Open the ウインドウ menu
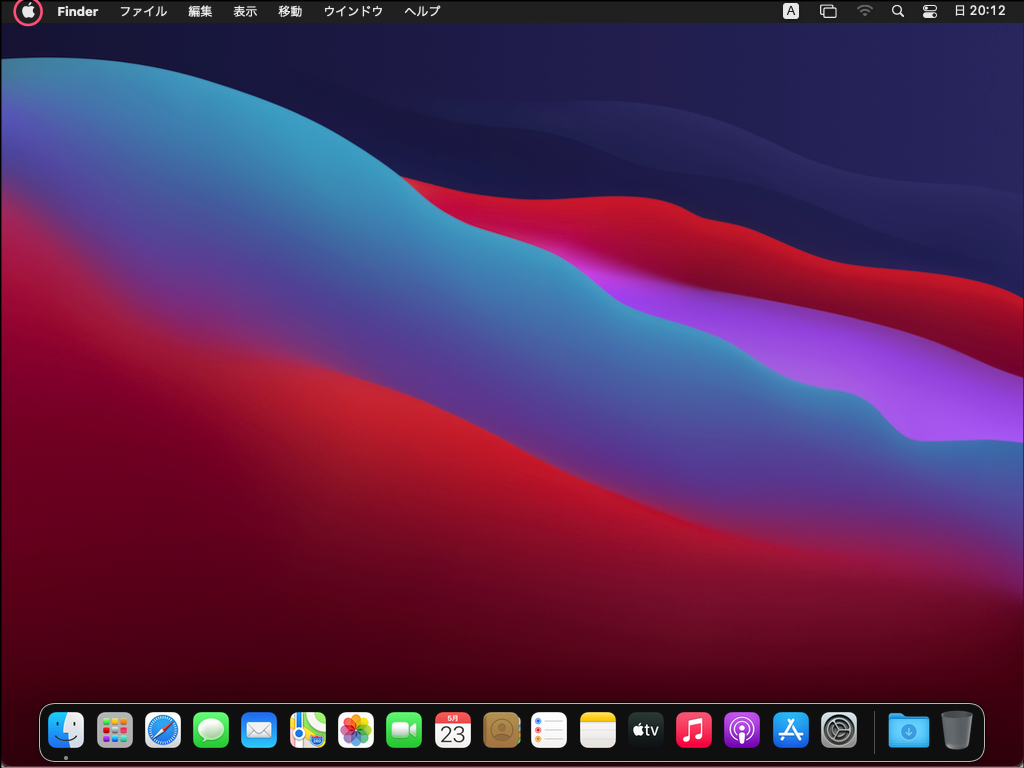Image resolution: width=1024 pixels, height=768 pixels. 353,11
